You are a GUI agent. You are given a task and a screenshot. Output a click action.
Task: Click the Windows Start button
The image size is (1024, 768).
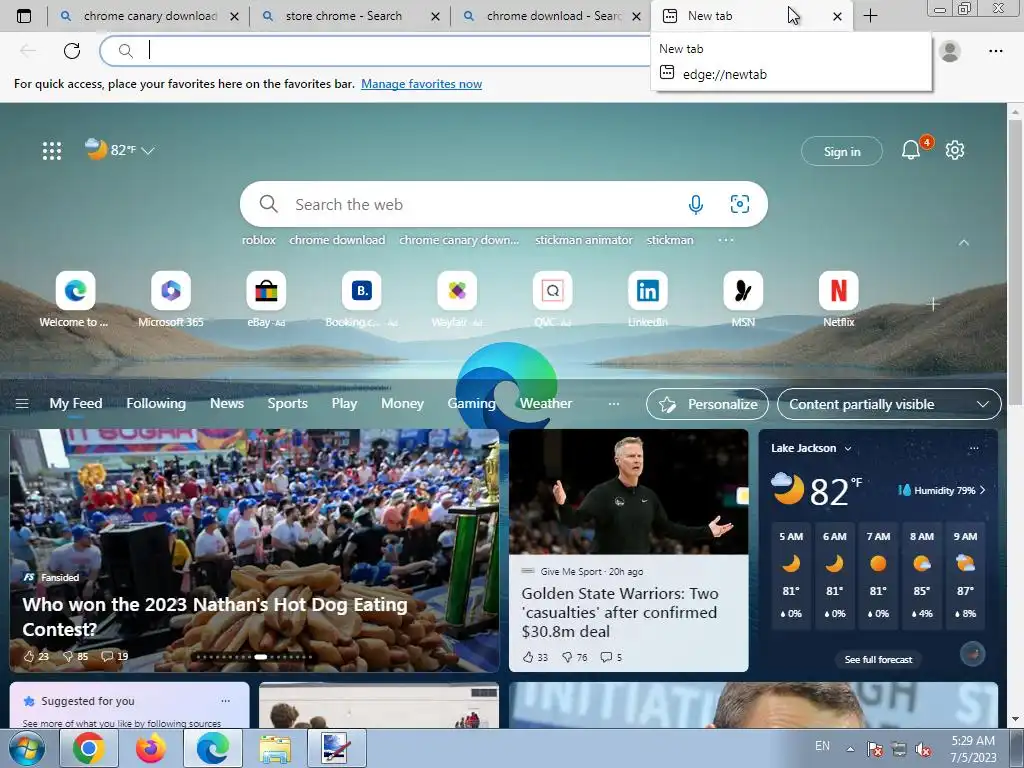(27, 748)
